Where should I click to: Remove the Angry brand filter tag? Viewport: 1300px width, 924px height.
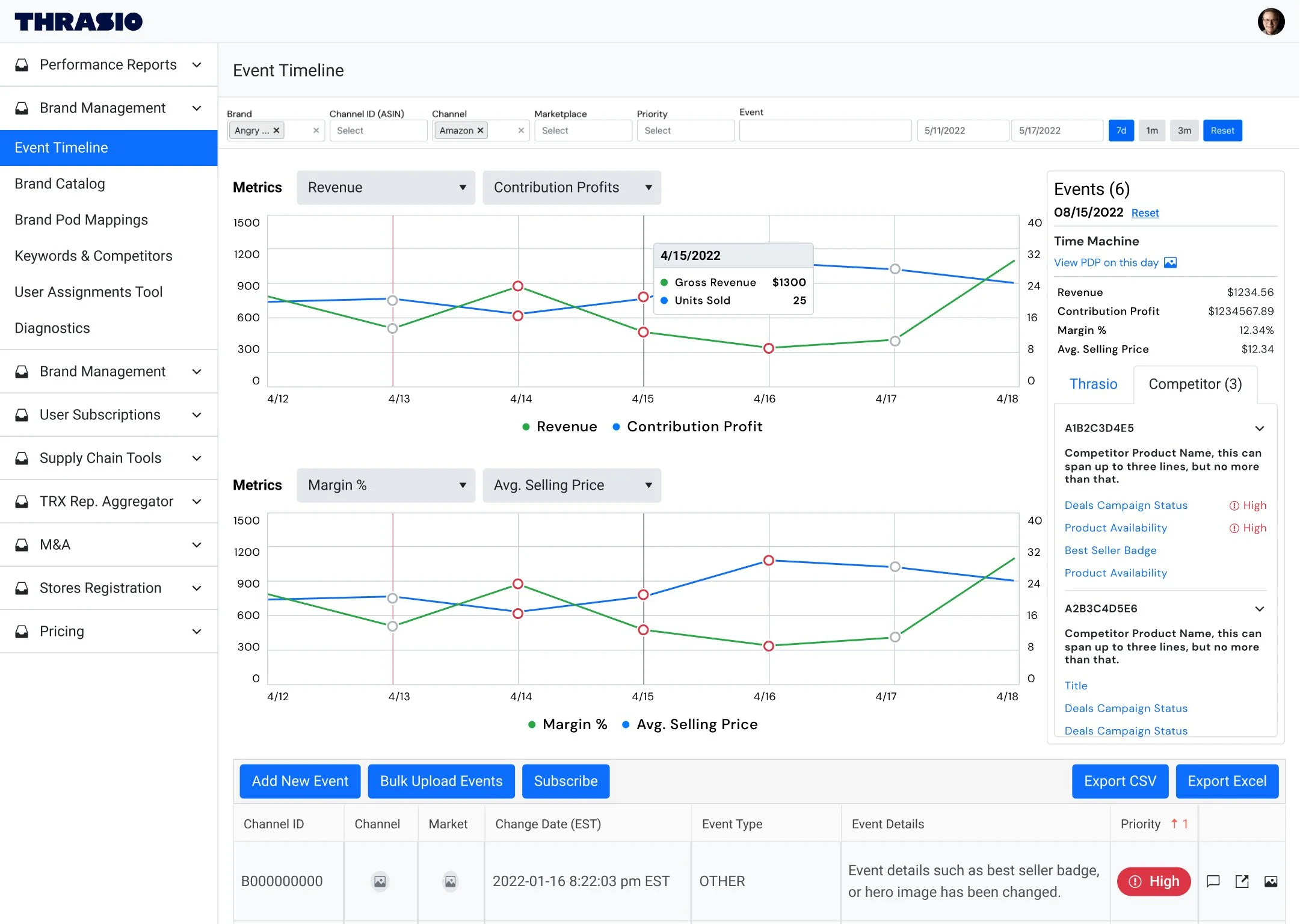click(276, 131)
